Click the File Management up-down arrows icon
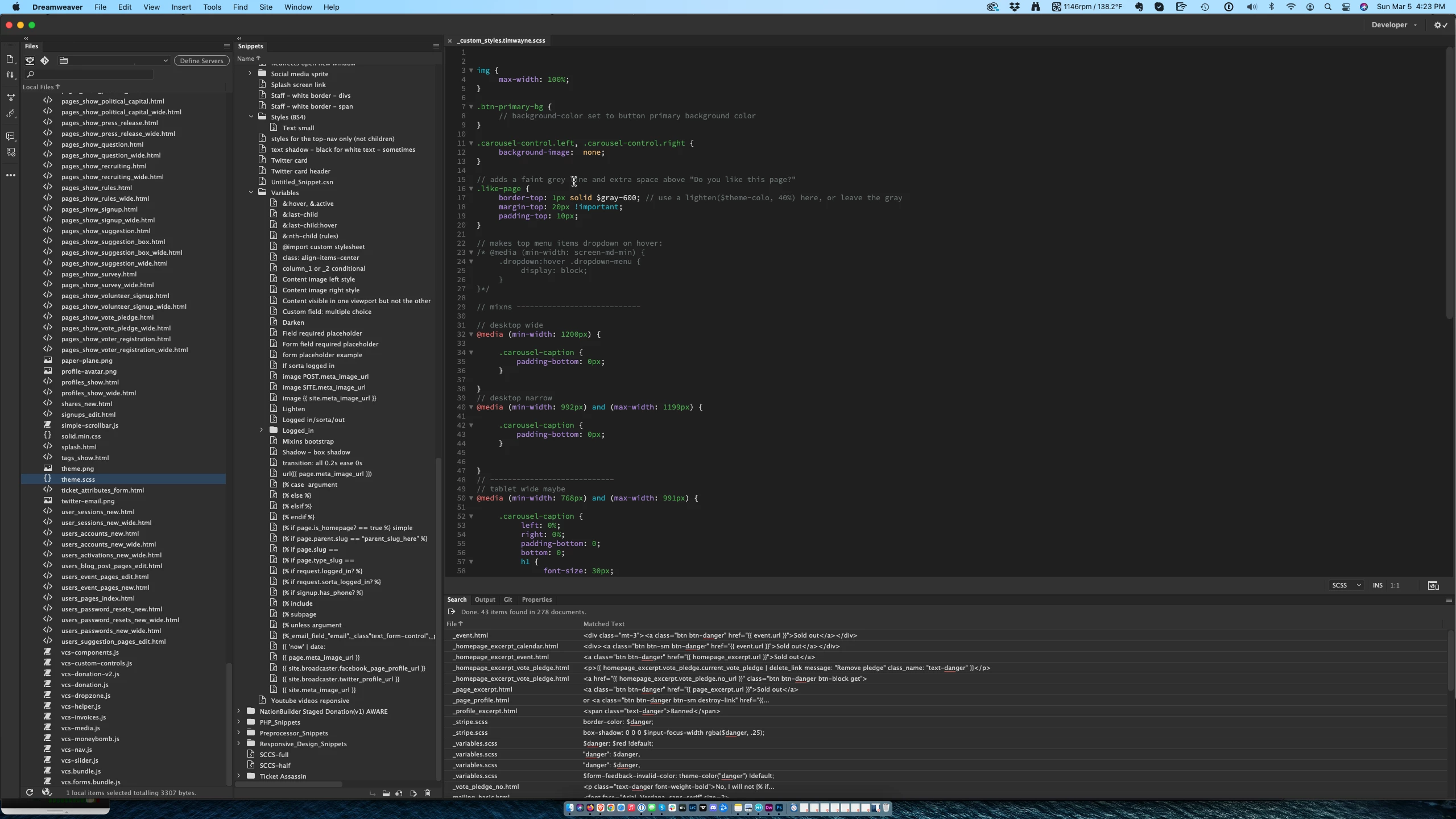This screenshot has height=819, width=1456. pos(10,75)
